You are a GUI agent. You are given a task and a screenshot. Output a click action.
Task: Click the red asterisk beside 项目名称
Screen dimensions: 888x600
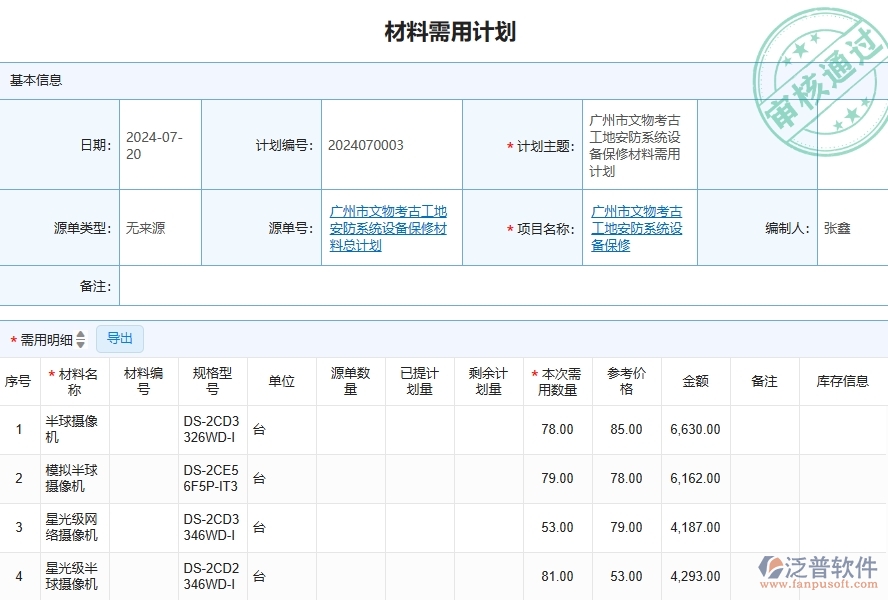[x=509, y=227]
